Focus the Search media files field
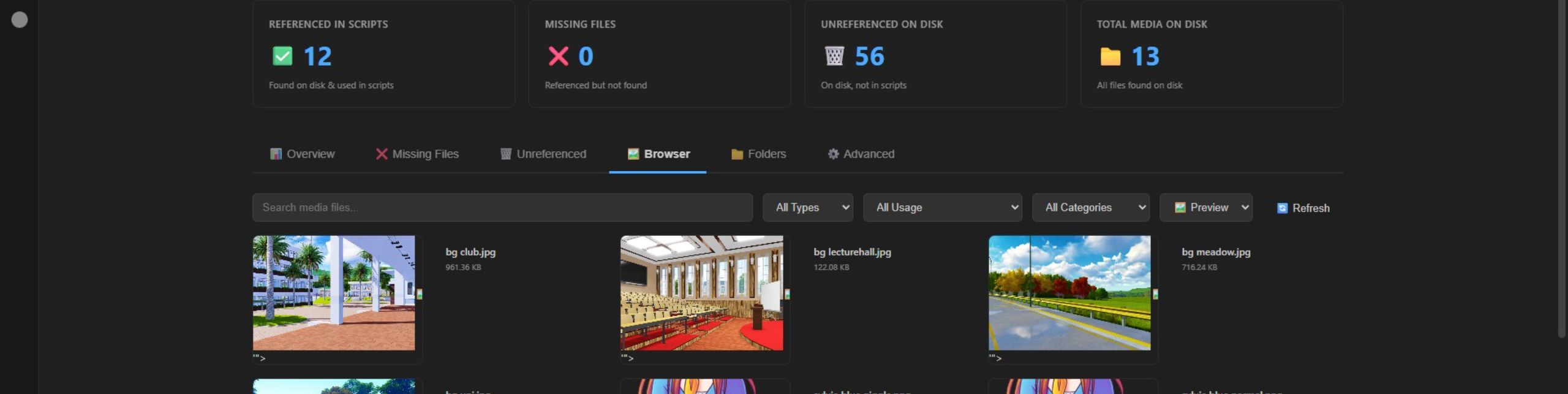This screenshot has height=394, width=1568. pos(502,208)
